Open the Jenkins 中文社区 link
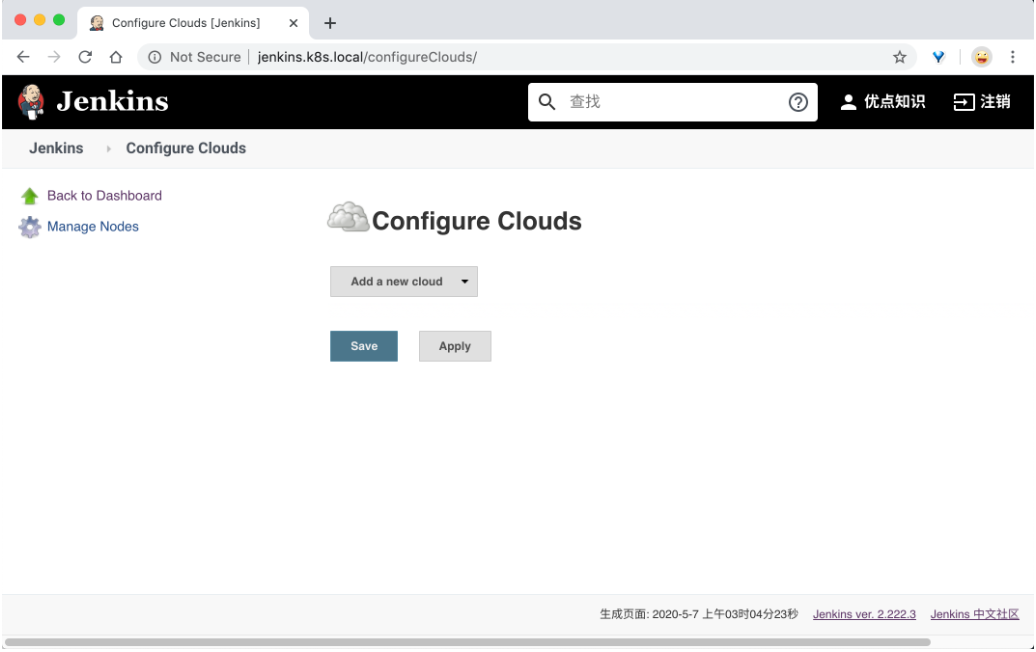This screenshot has width=1036, height=652. pos(975,614)
